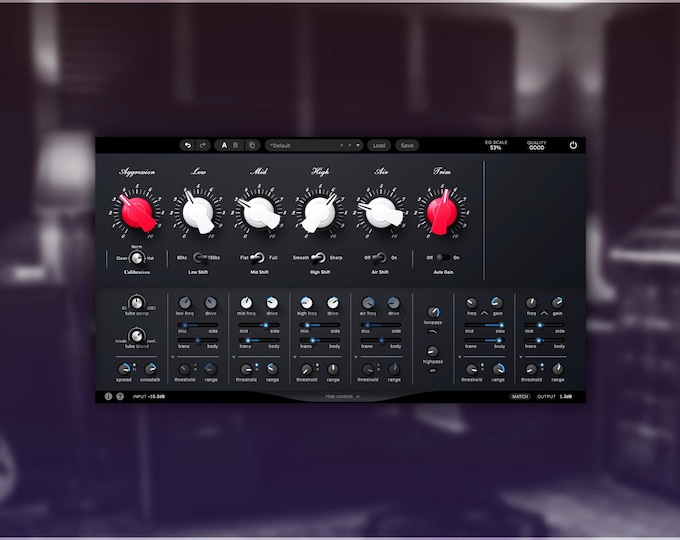Click the range knob in the air band

click(x=394, y=369)
